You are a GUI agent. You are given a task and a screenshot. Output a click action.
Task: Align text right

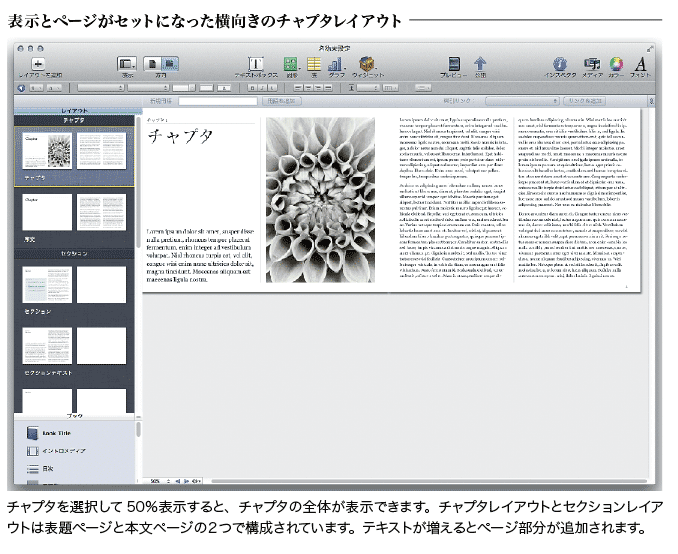pyautogui.click(x=318, y=88)
